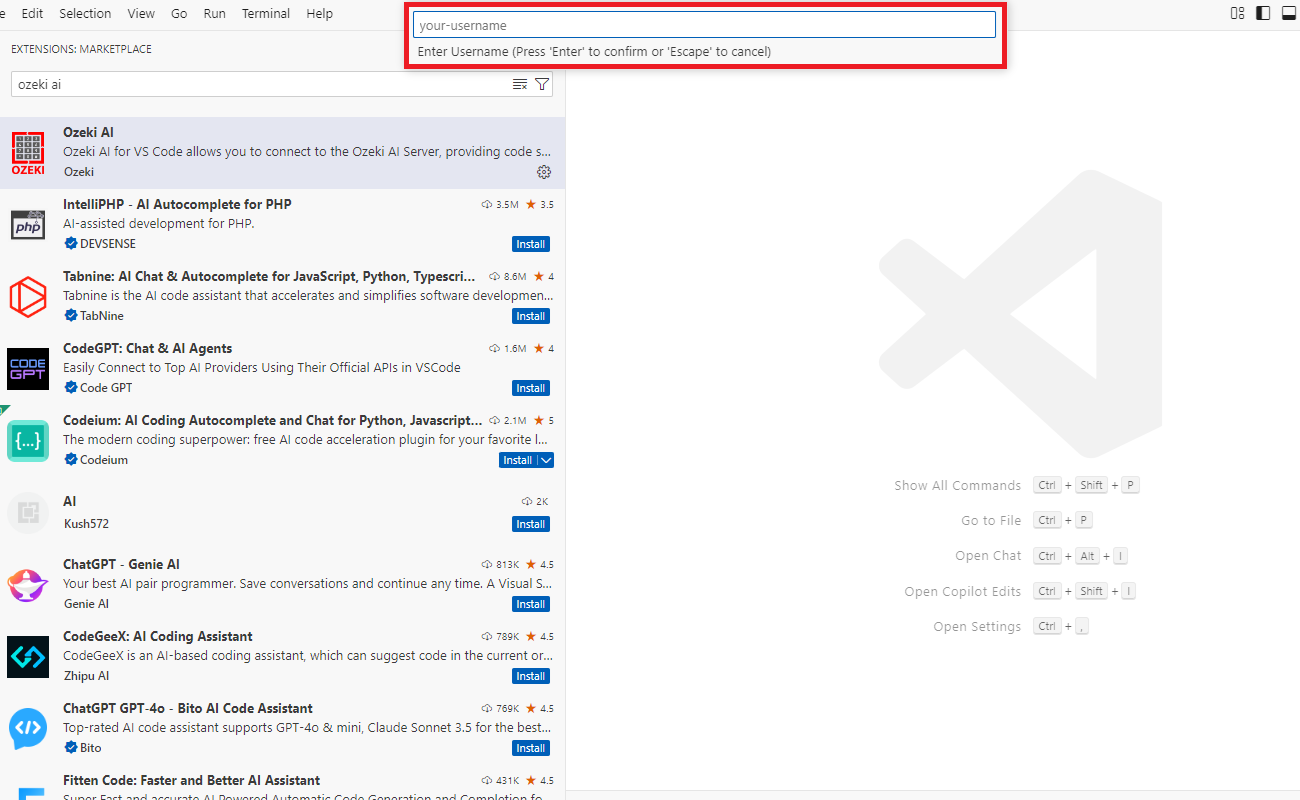
Task: Select the CodeGPT: Chat & AI Agents title
Action: [147, 348]
